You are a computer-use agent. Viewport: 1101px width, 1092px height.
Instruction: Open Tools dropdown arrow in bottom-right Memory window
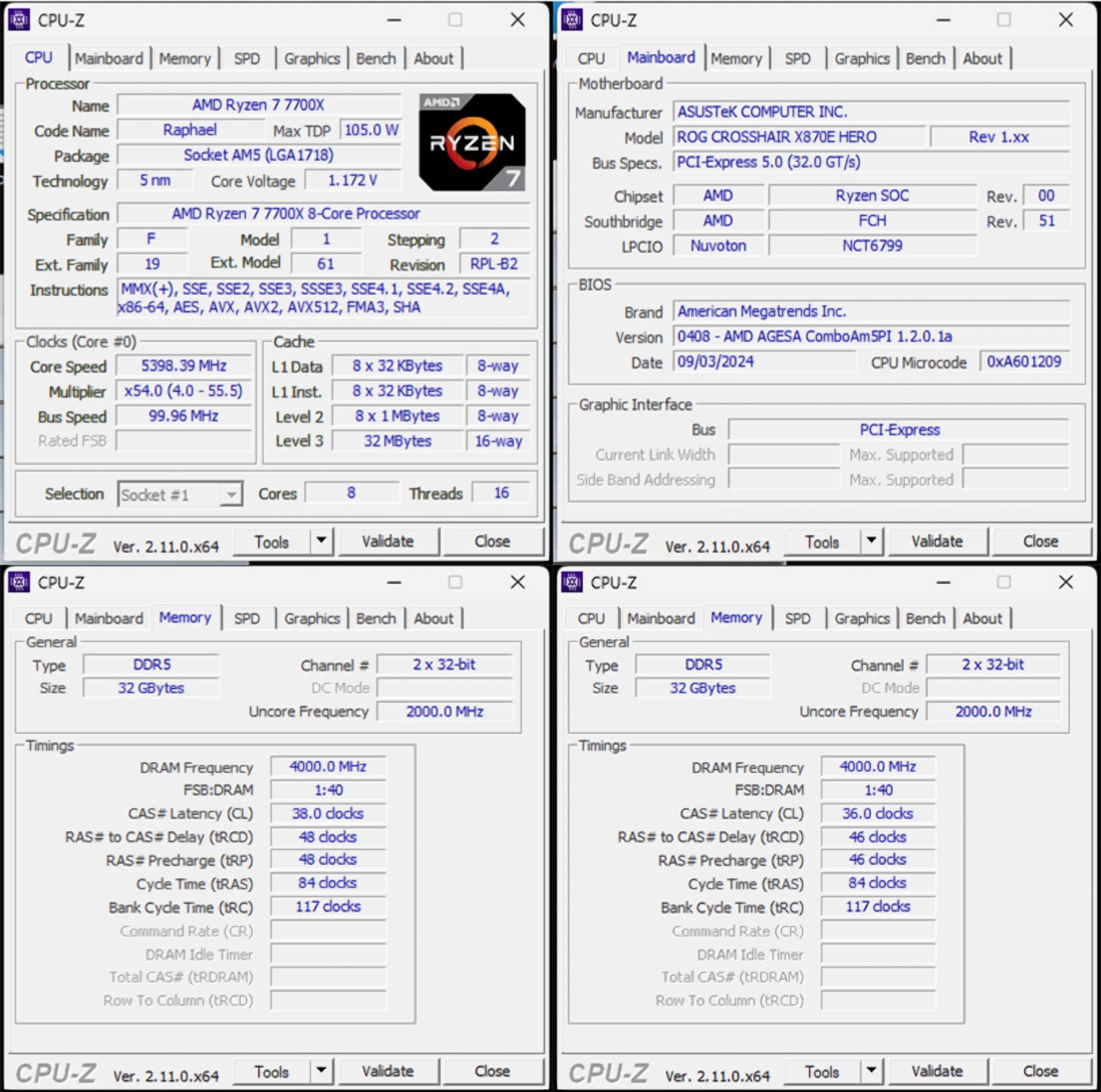click(872, 1070)
